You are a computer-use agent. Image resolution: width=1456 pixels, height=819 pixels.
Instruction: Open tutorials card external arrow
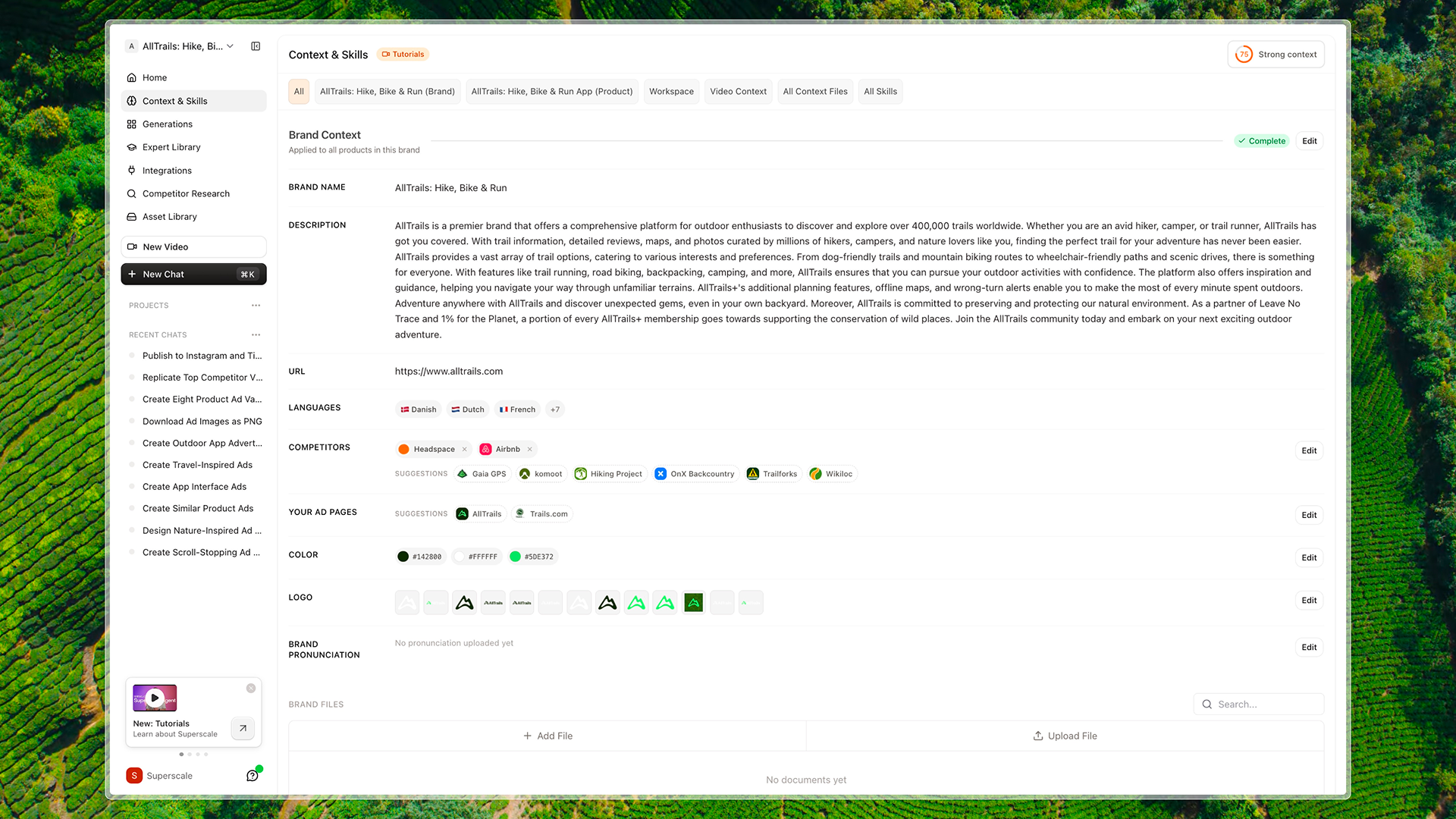[x=243, y=728]
